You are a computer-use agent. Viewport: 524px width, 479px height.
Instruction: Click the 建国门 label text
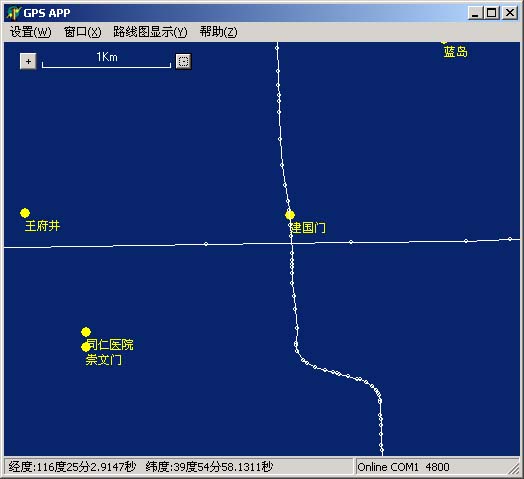click(x=308, y=228)
